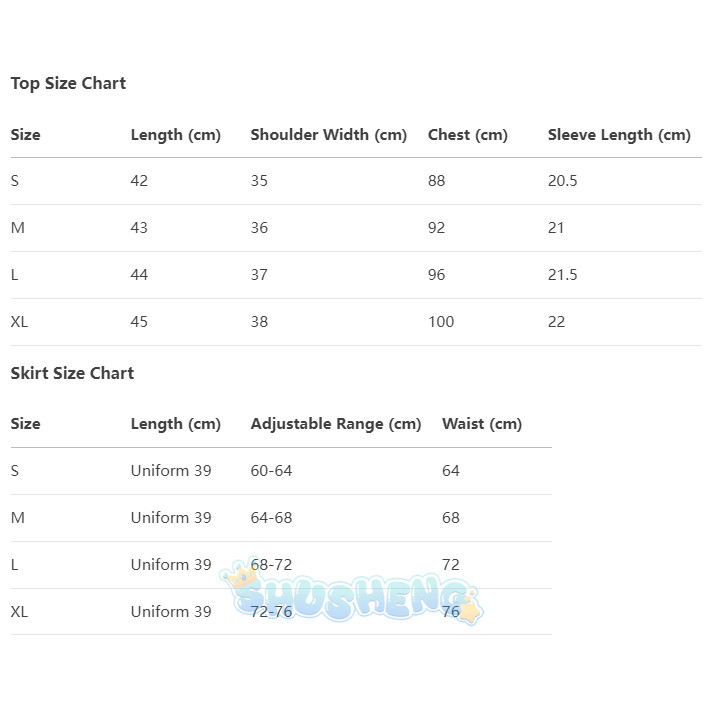Select the sleeve length value 21.5
Image resolution: width=710 pixels, height=710 pixels.
[x=562, y=275]
